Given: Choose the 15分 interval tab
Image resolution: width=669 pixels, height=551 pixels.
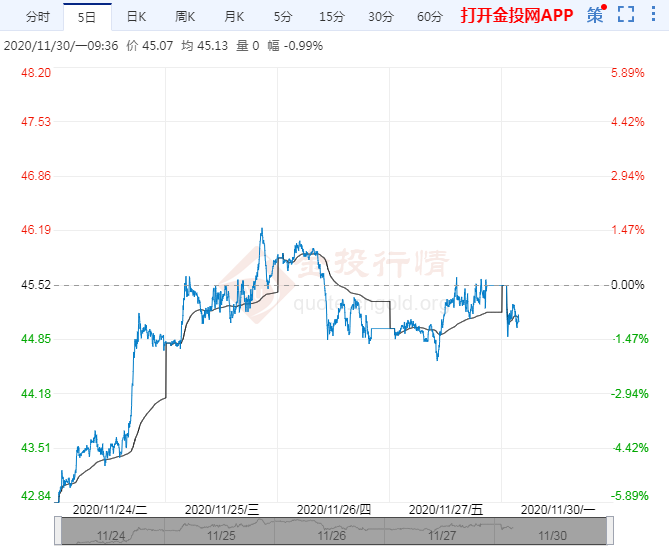Looking at the screenshot, I should click(x=331, y=16).
